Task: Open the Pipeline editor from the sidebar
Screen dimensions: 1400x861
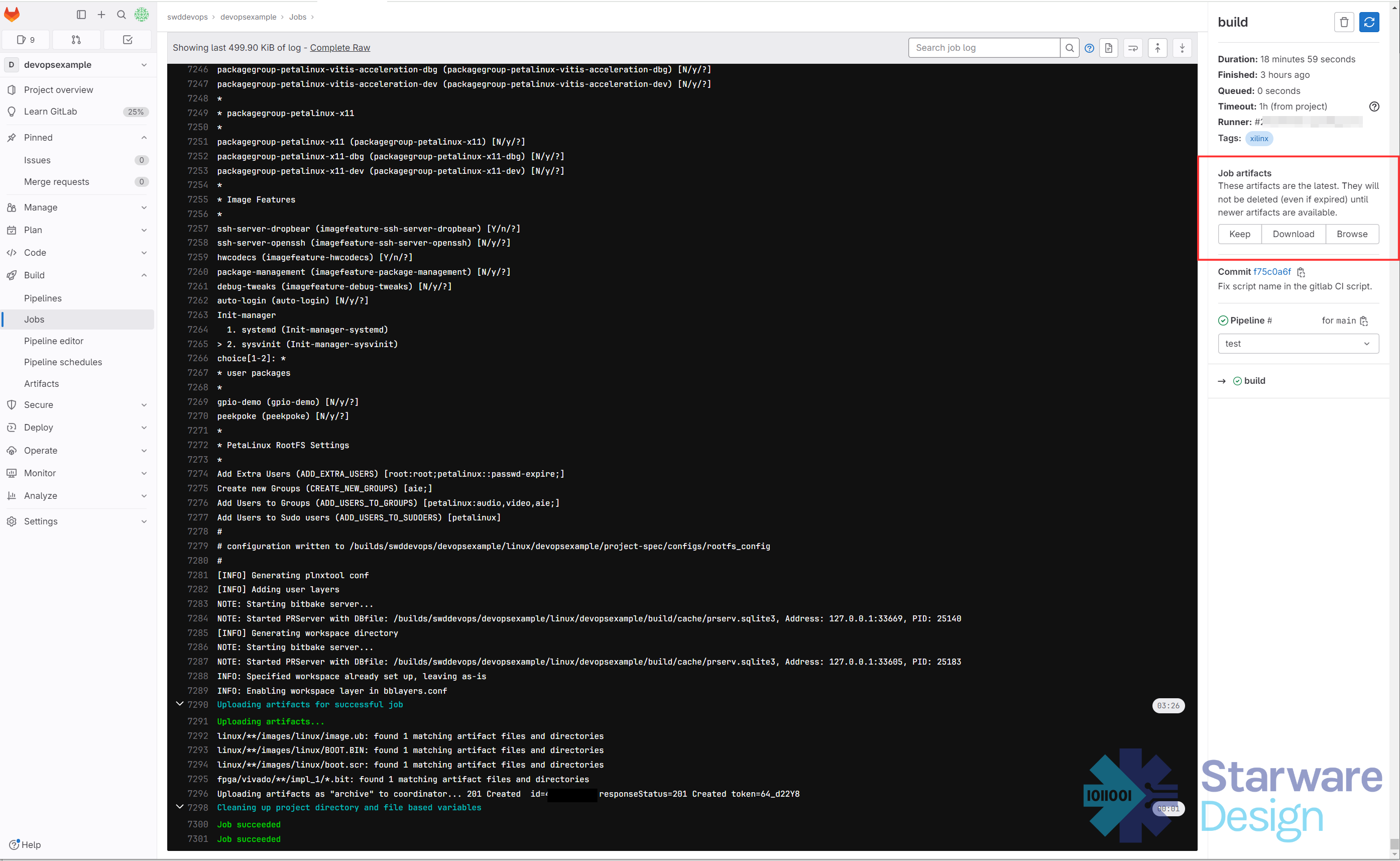Action: [54, 341]
